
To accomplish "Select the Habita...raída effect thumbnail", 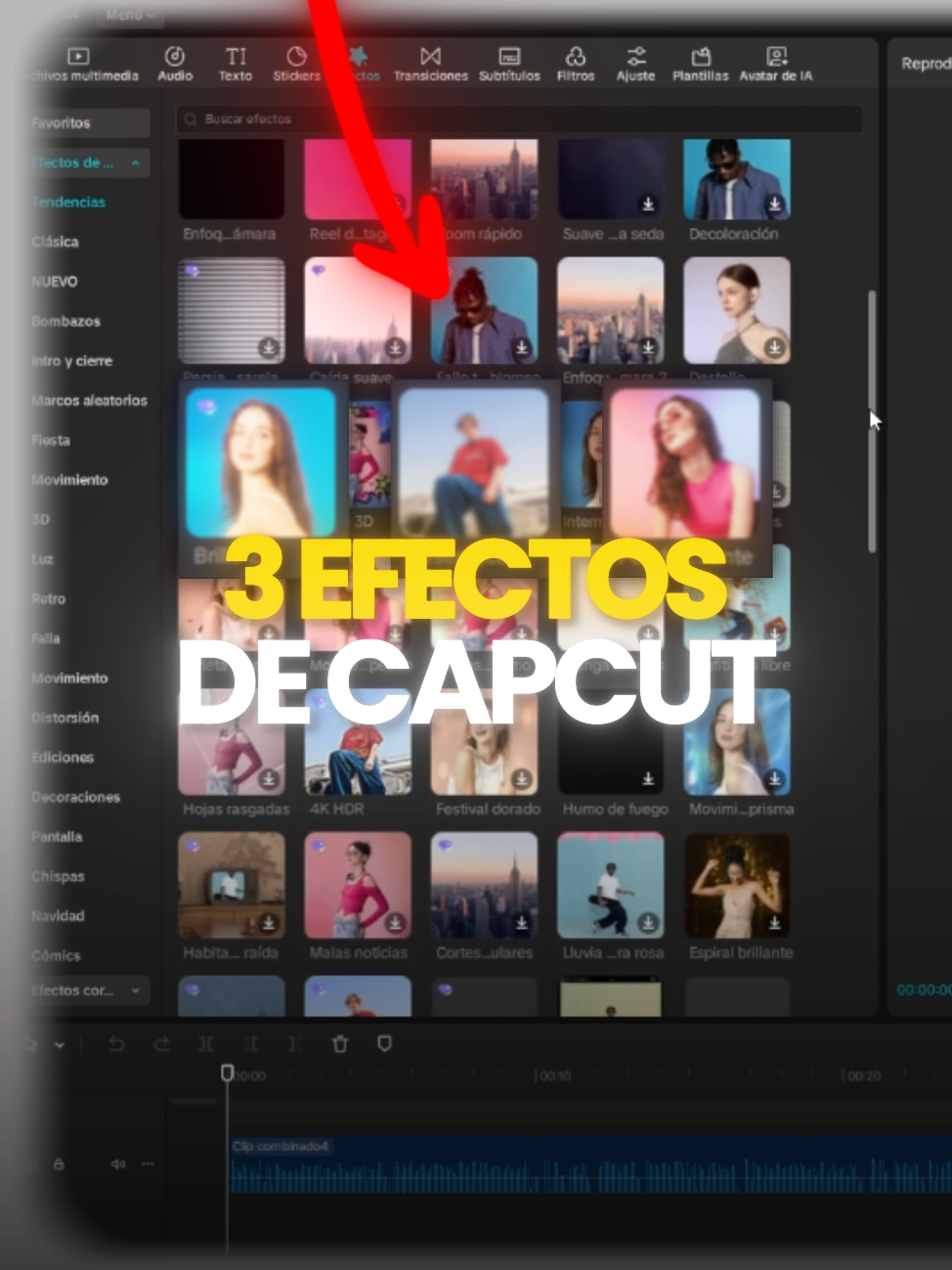I will [x=232, y=885].
